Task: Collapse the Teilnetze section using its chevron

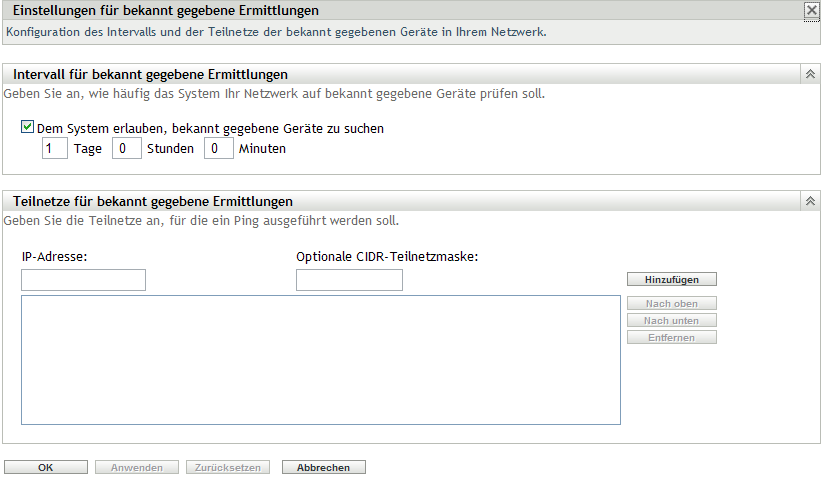Action: point(809,200)
